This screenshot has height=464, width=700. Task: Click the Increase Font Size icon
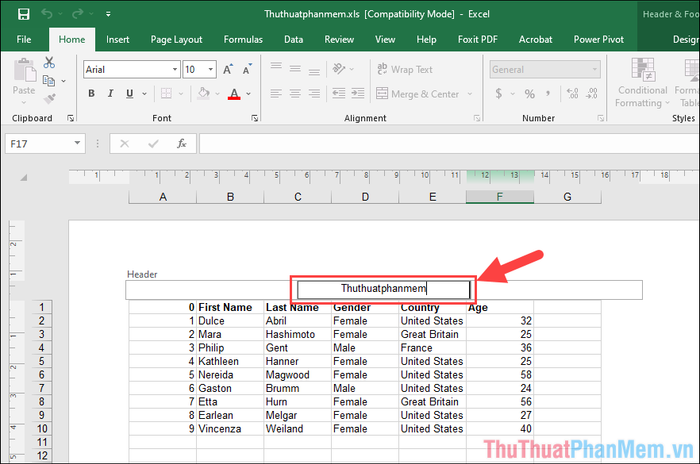tap(229, 69)
